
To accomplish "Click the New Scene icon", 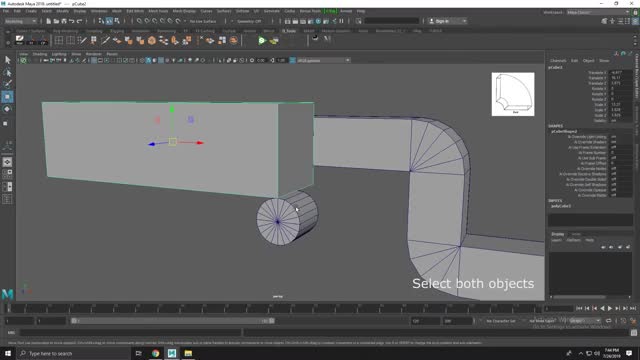I will [48, 21].
